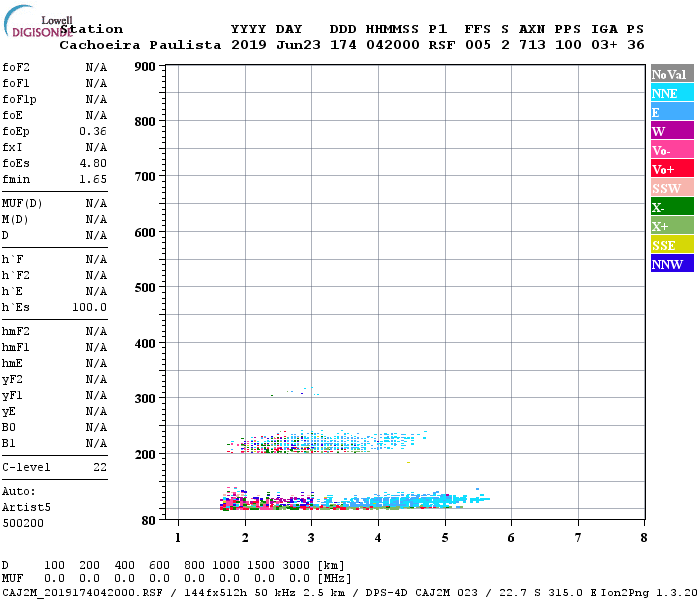Click the foF2 parameter row
Viewport: 700px width, 600px height.
pos(54,67)
